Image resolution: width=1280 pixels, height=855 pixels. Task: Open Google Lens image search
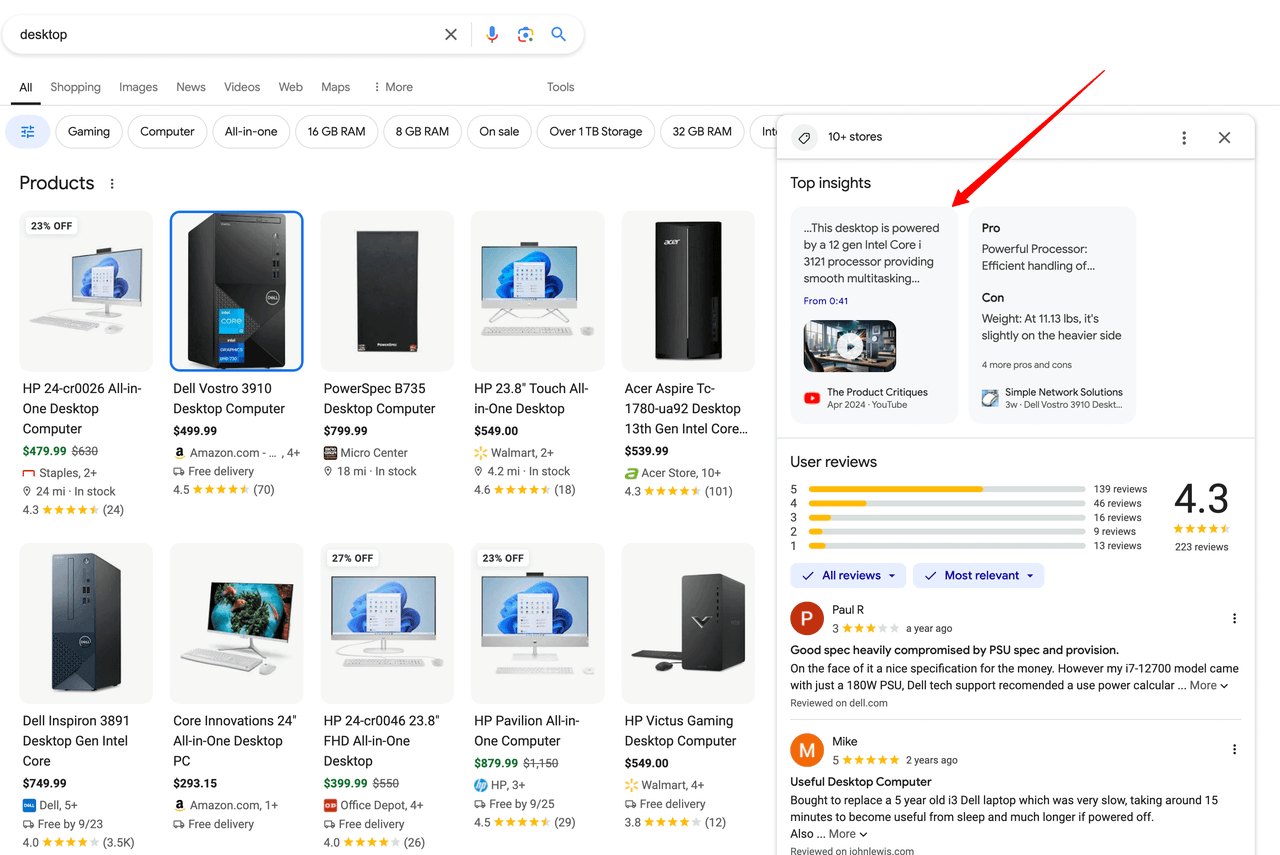point(525,35)
